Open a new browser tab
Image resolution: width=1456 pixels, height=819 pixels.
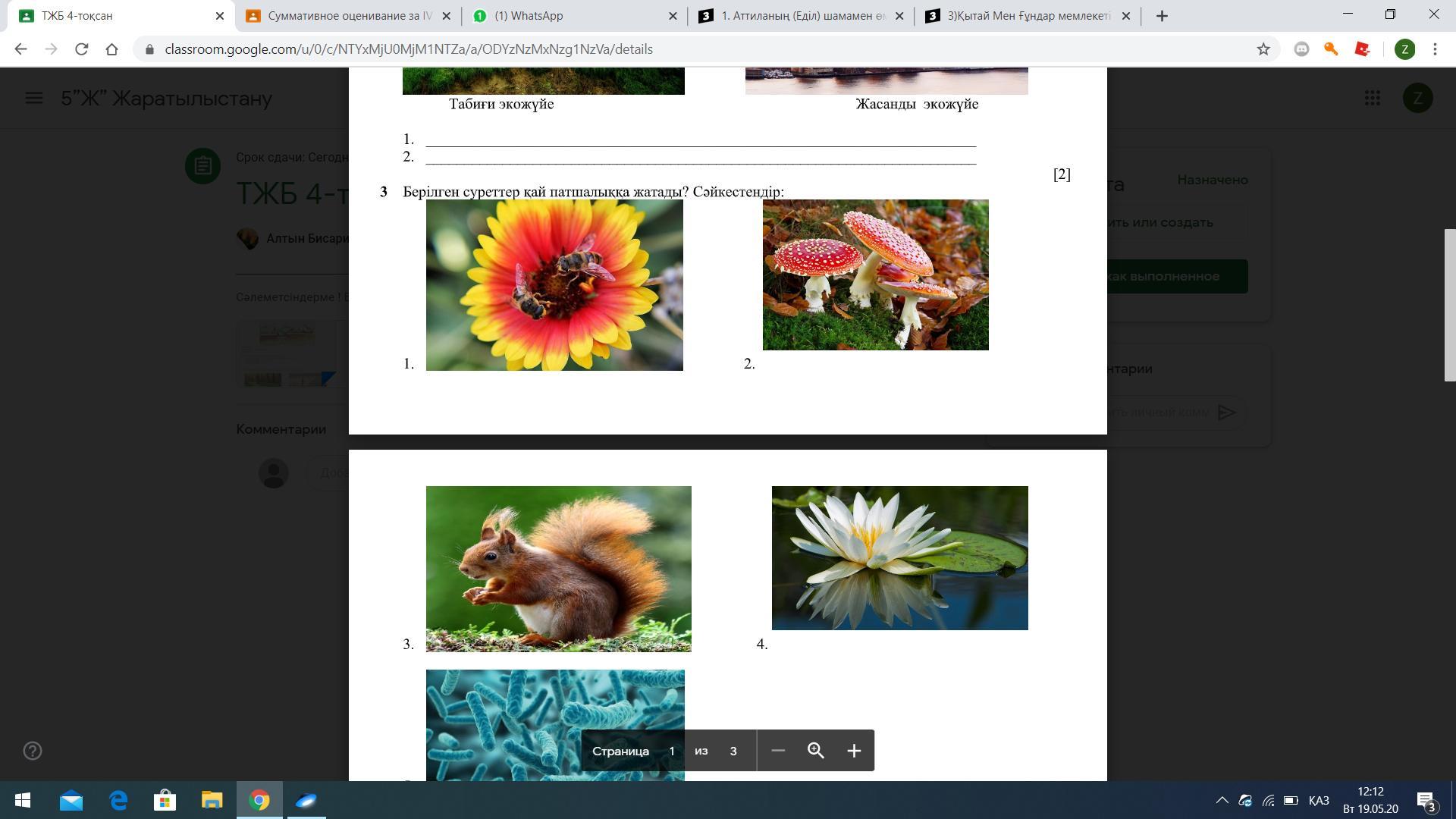click(x=1162, y=16)
